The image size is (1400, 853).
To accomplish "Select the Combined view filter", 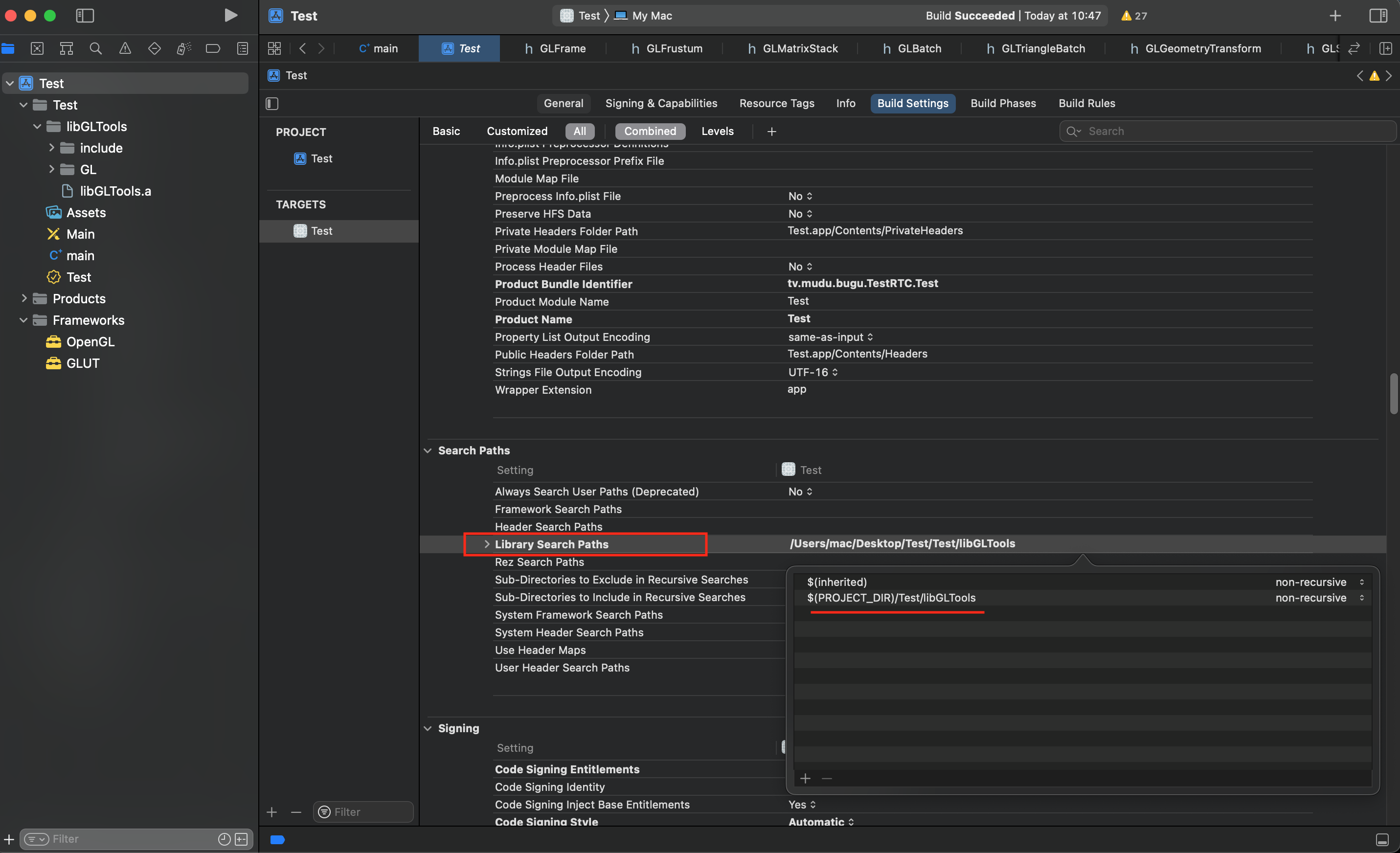I will (650, 131).
